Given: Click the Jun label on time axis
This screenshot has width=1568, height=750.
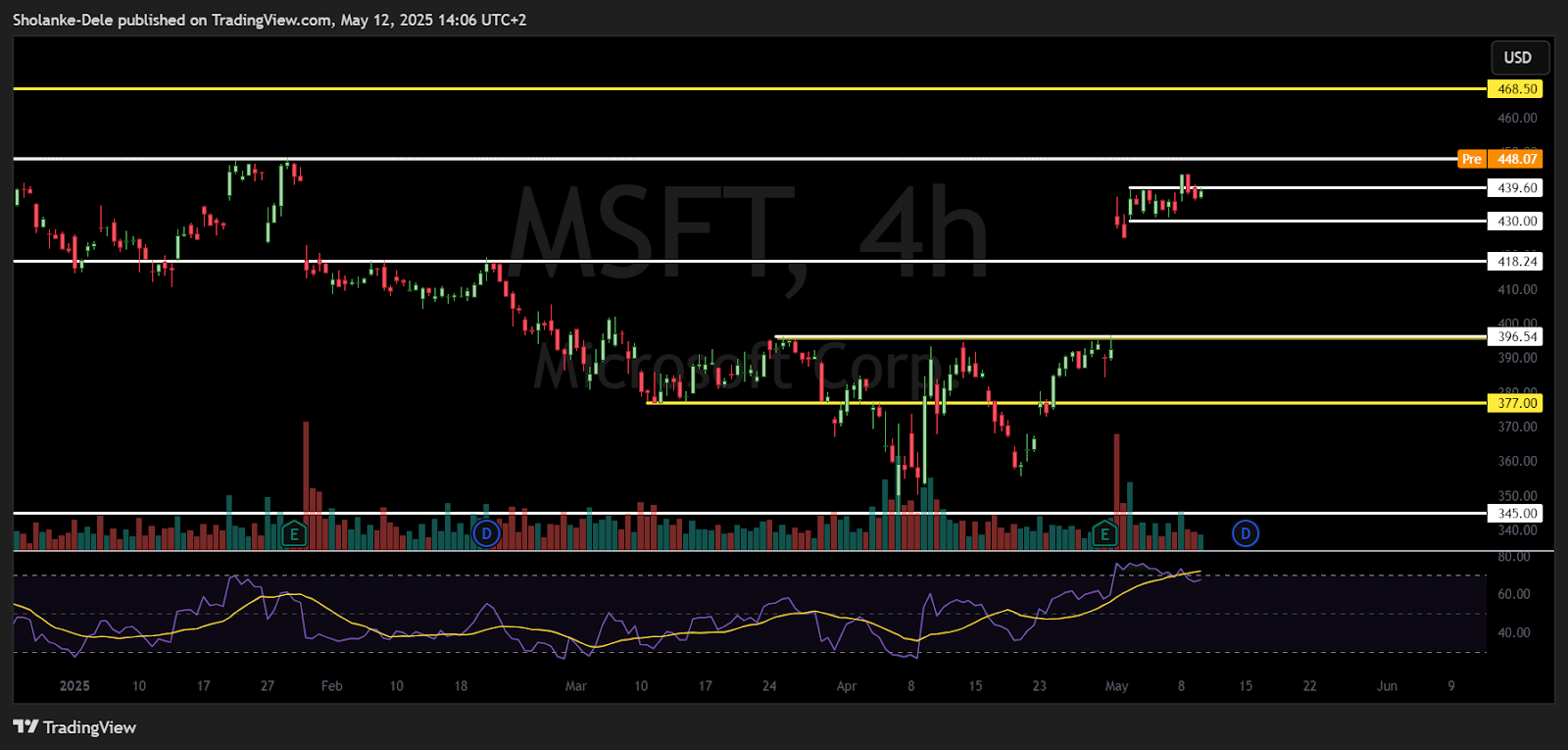Looking at the screenshot, I should tap(1387, 686).
